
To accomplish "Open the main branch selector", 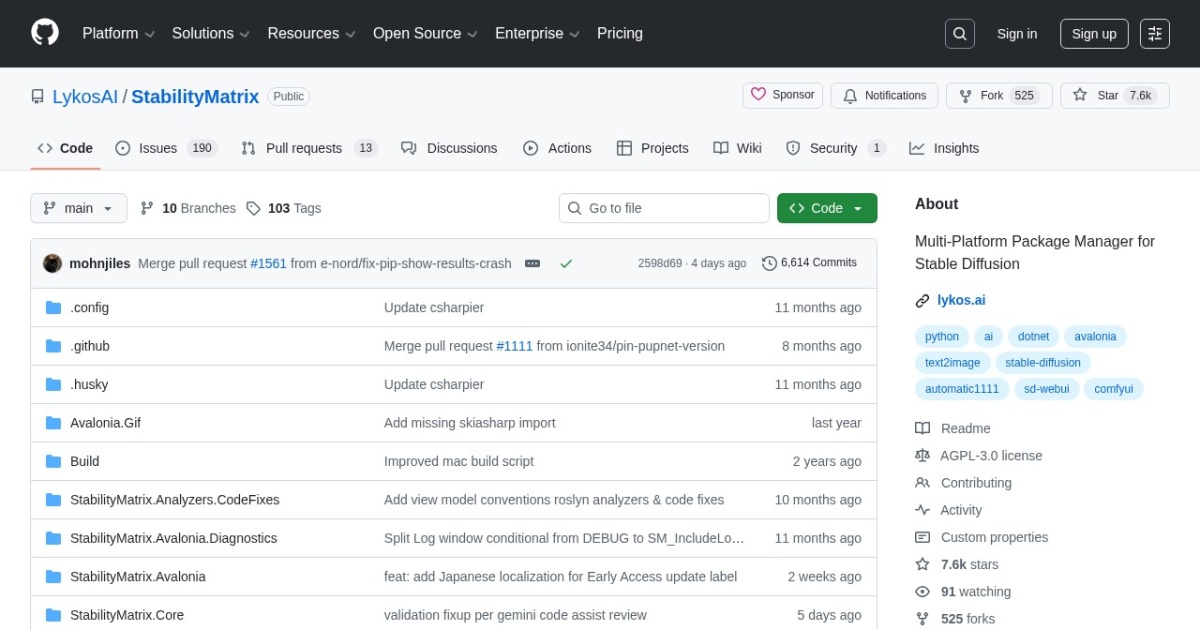I will pyautogui.click(x=78, y=208).
